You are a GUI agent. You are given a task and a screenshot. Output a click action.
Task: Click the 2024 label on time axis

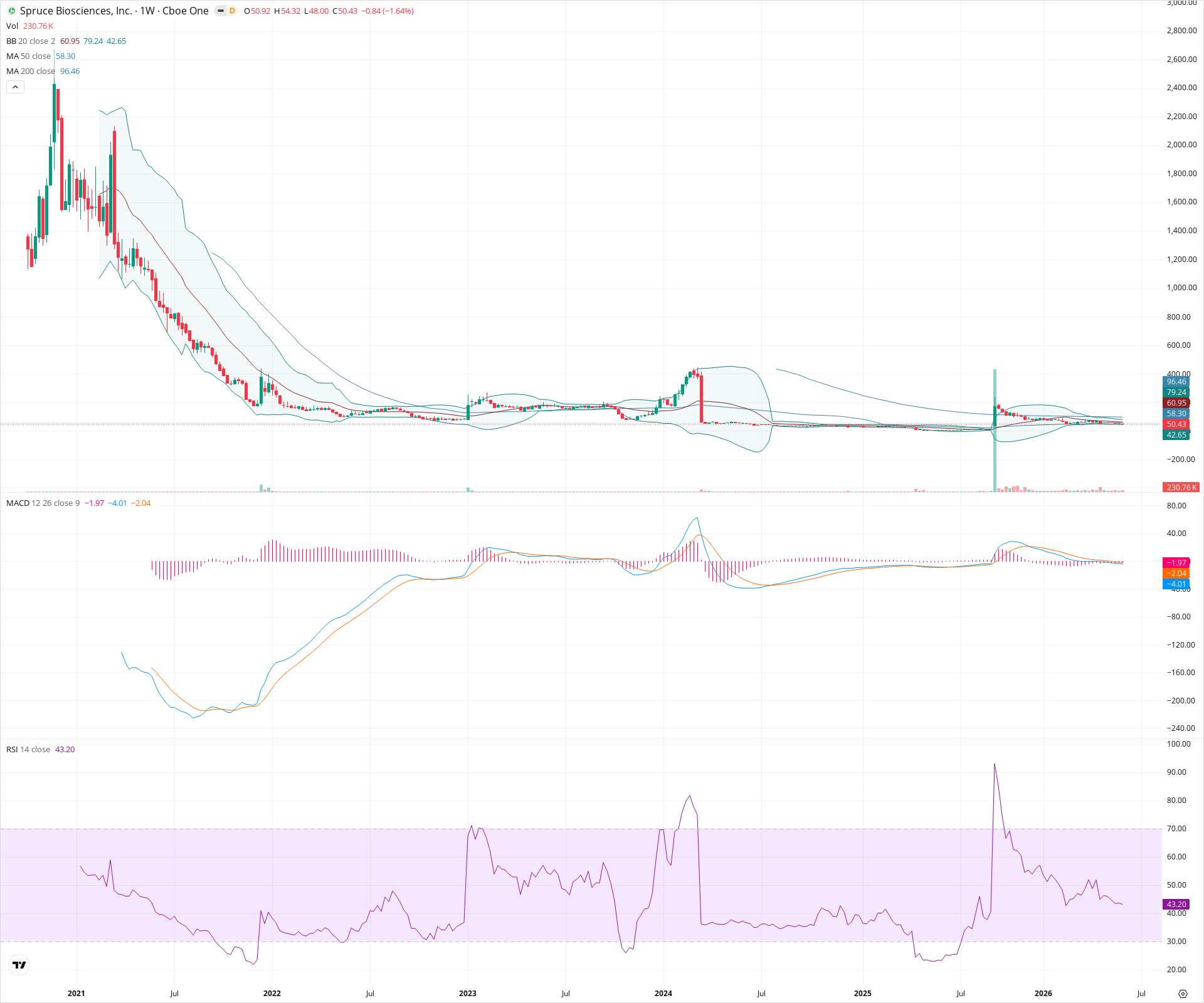click(663, 993)
